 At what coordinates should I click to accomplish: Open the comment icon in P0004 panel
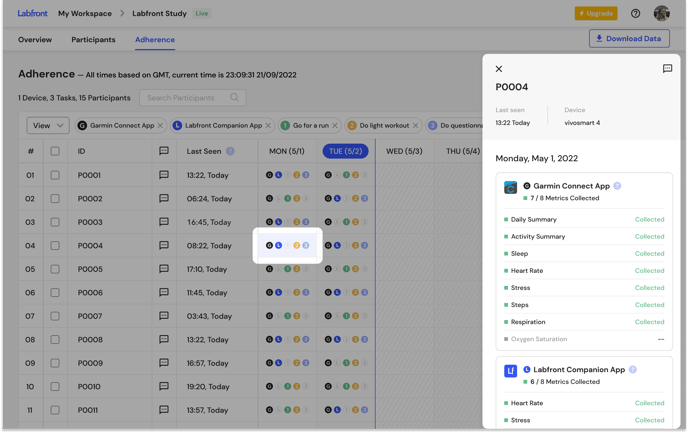click(667, 68)
